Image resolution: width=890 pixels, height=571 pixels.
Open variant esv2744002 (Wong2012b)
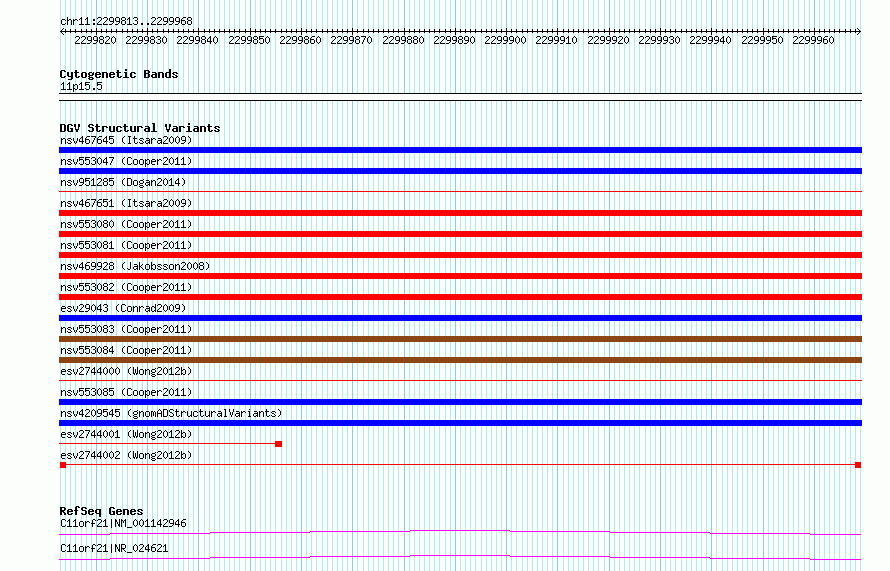tap(126, 455)
